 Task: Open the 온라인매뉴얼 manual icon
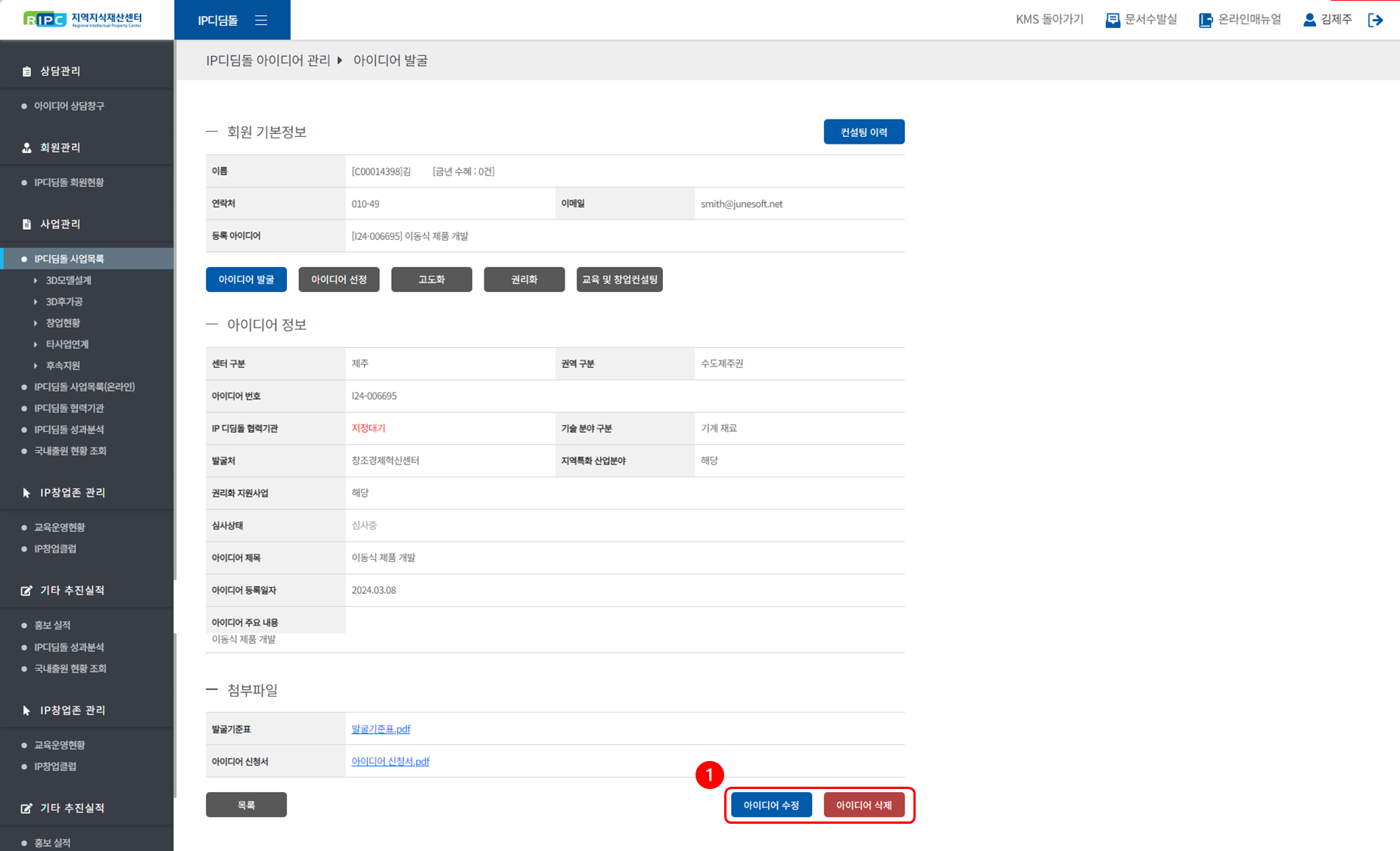click(x=1206, y=20)
